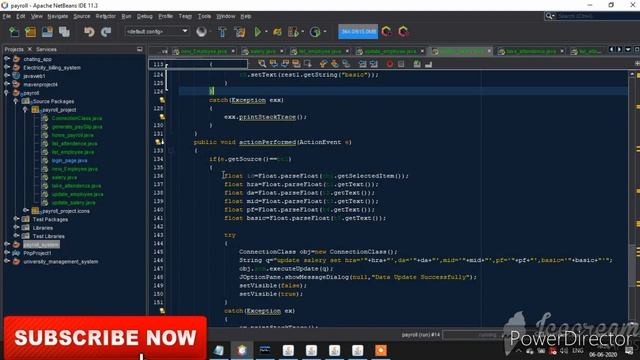Select the PhpProject1 project

[x=37, y=253]
